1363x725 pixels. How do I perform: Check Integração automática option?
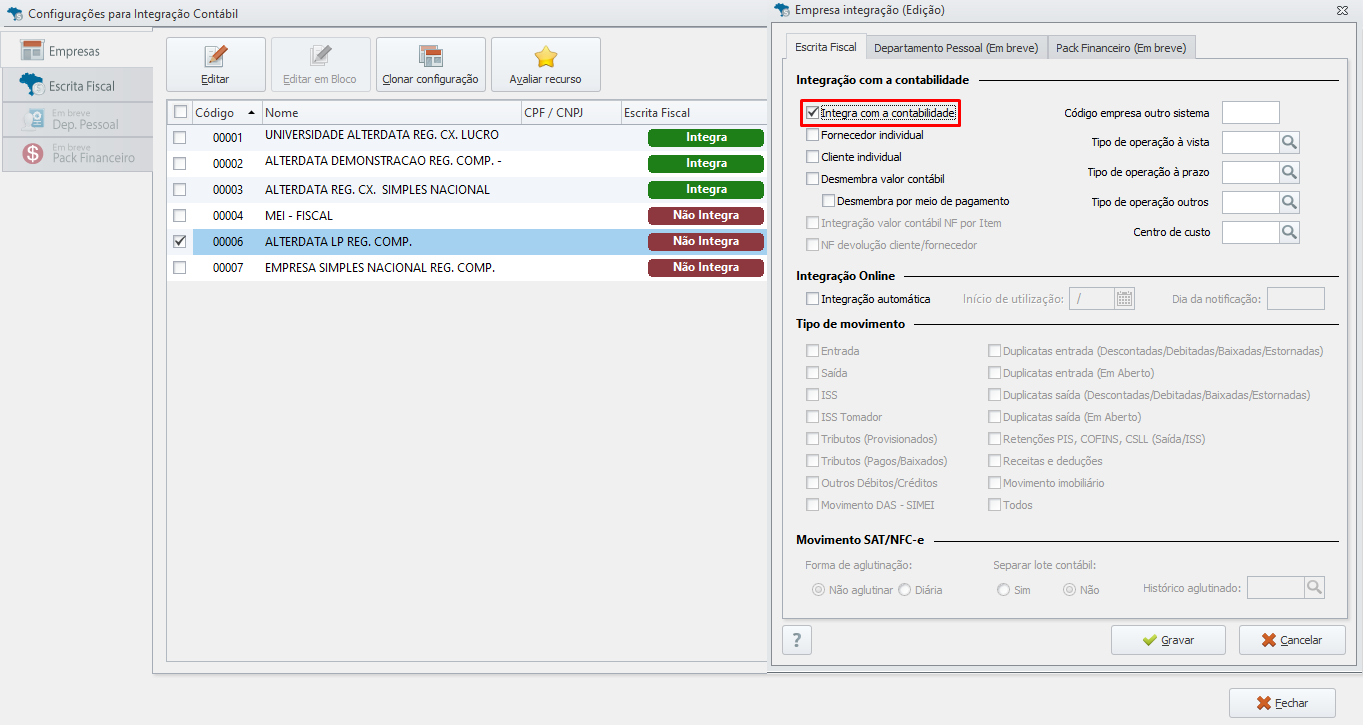pyautogui.click(x=813, y=299)
